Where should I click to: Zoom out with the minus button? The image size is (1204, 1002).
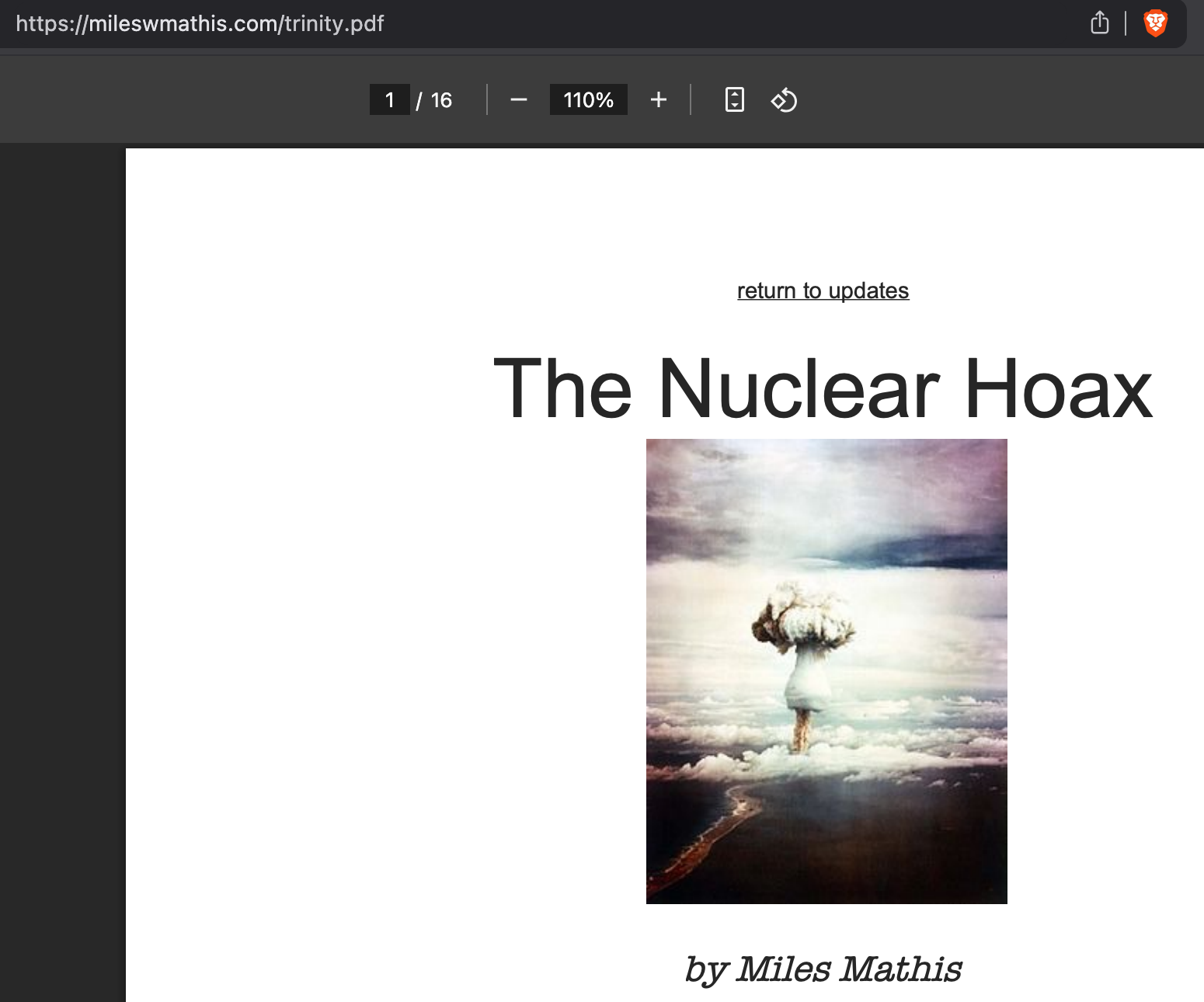tap(519, 100)
